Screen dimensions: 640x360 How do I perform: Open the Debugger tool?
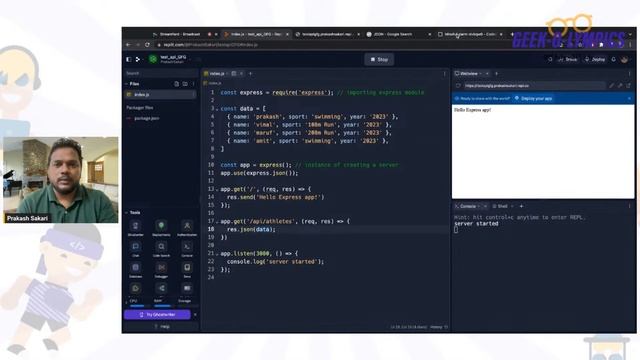161,270
